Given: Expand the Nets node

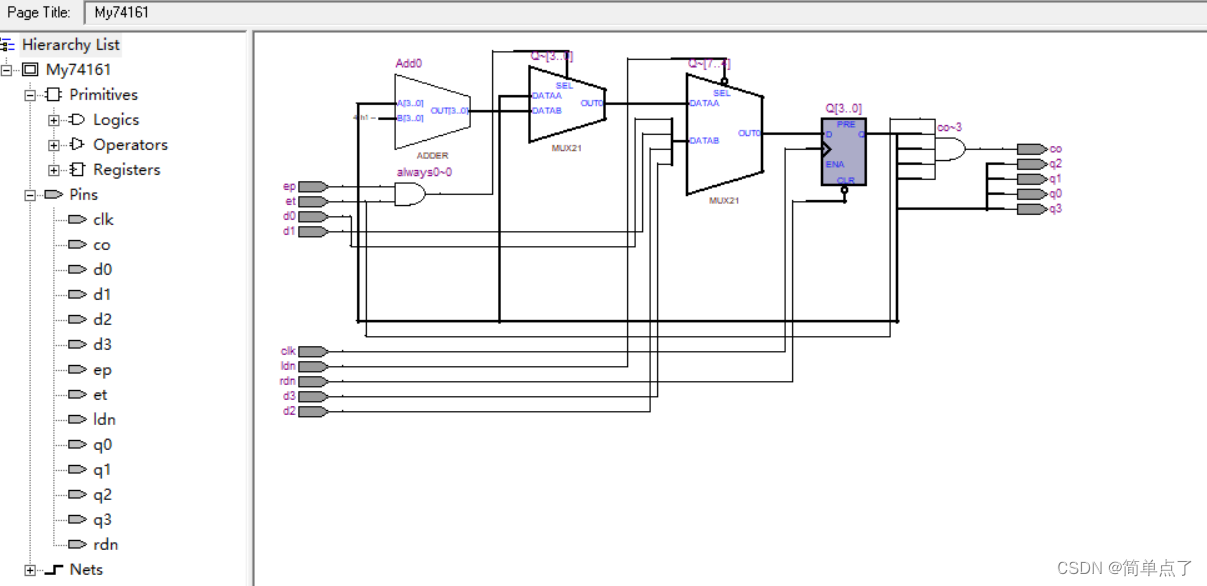Looking at the screenshot, I should [x=30, y=570].
